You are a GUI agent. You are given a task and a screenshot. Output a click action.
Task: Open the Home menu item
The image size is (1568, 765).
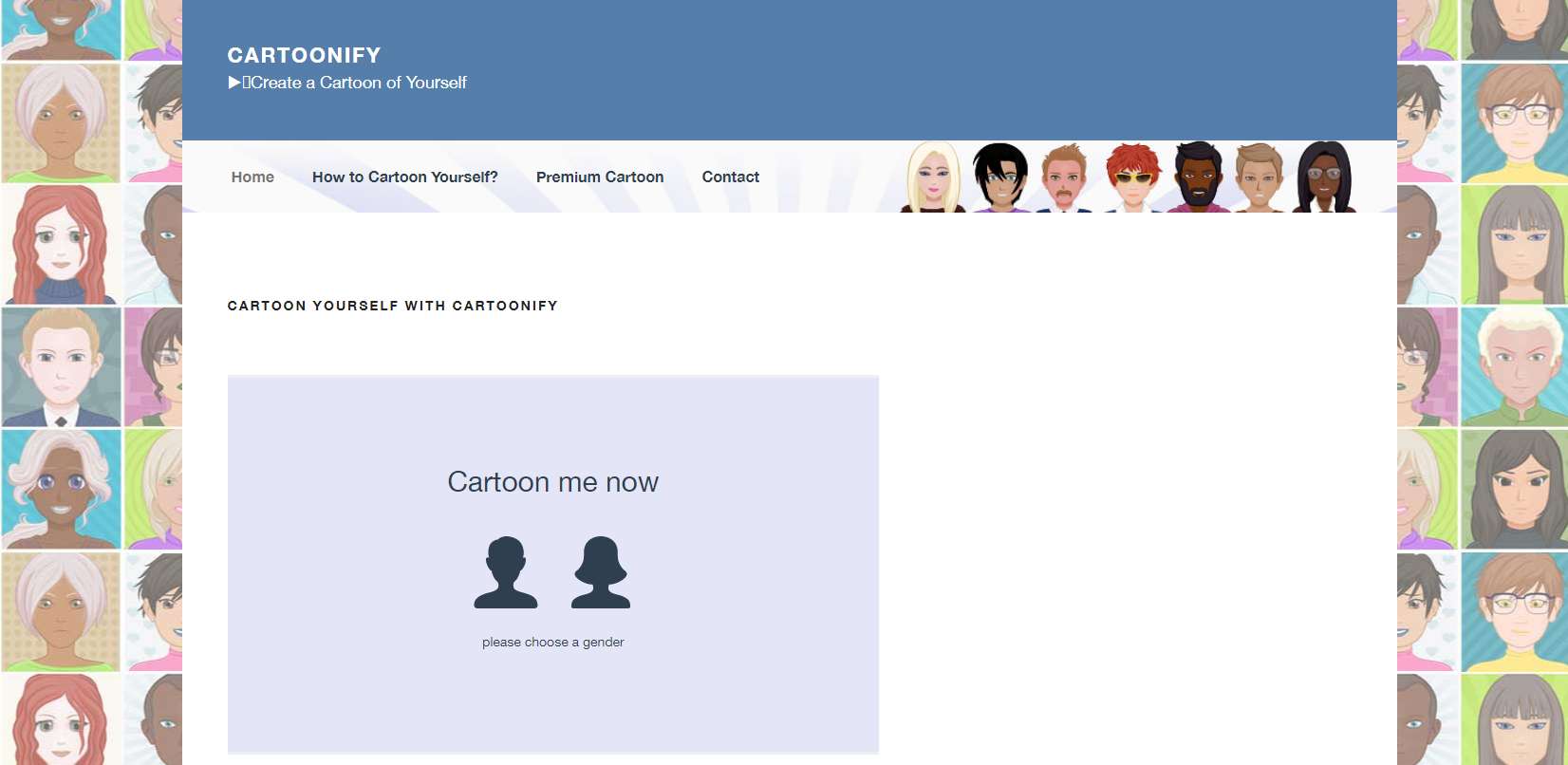point(252,177)
